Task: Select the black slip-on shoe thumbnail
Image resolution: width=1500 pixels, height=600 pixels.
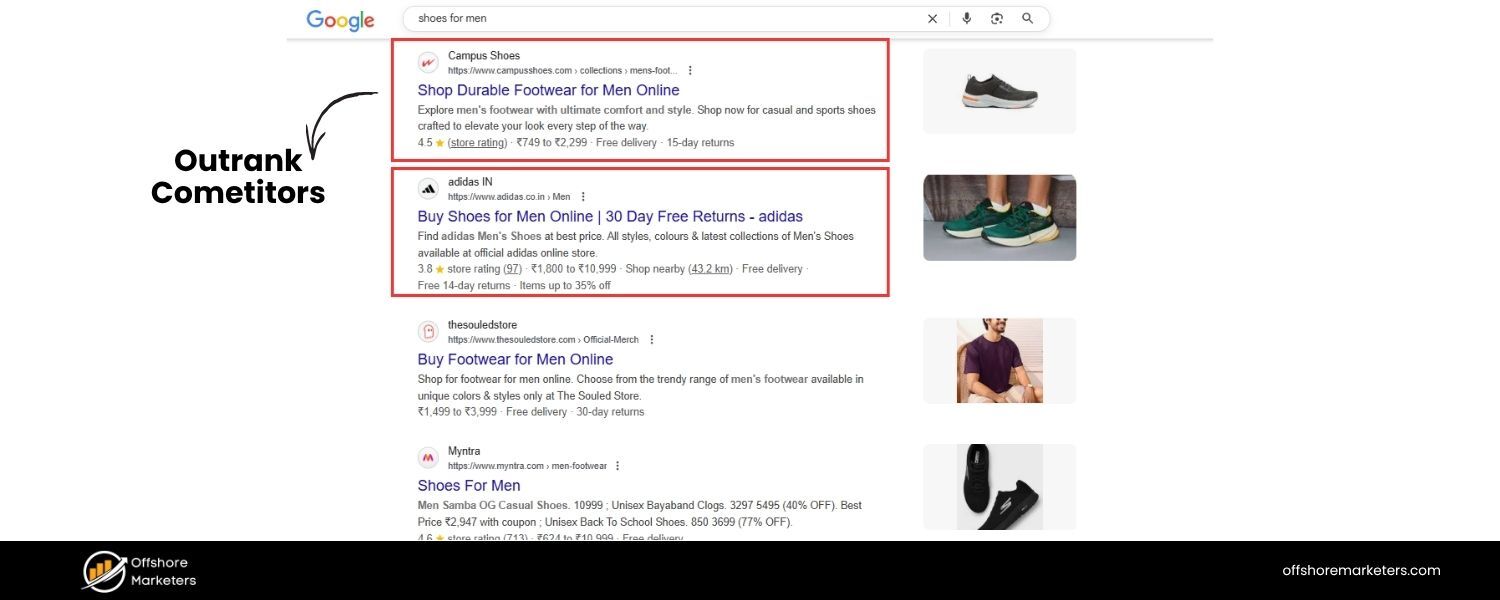Action: (x=999, y=487)
